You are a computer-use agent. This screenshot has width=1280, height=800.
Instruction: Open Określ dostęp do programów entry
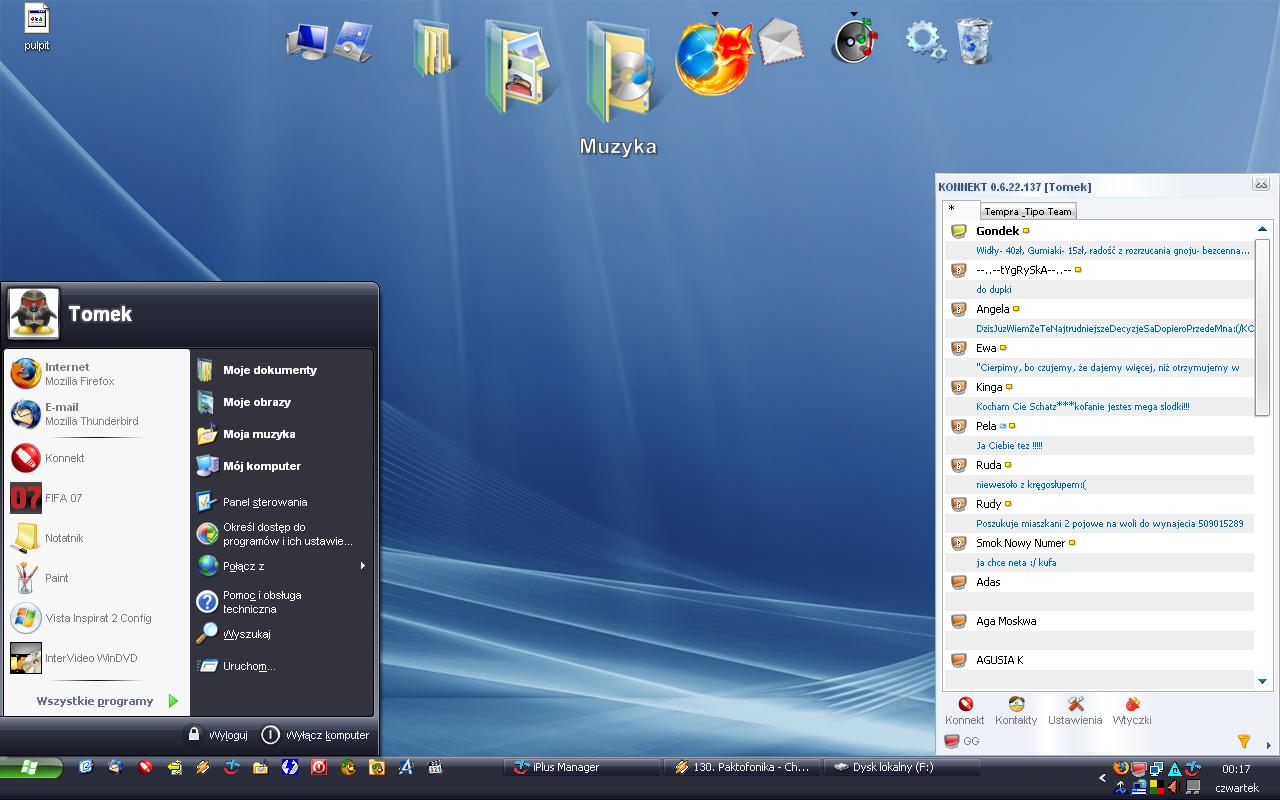pyautogui.click(x=280, y=534)
